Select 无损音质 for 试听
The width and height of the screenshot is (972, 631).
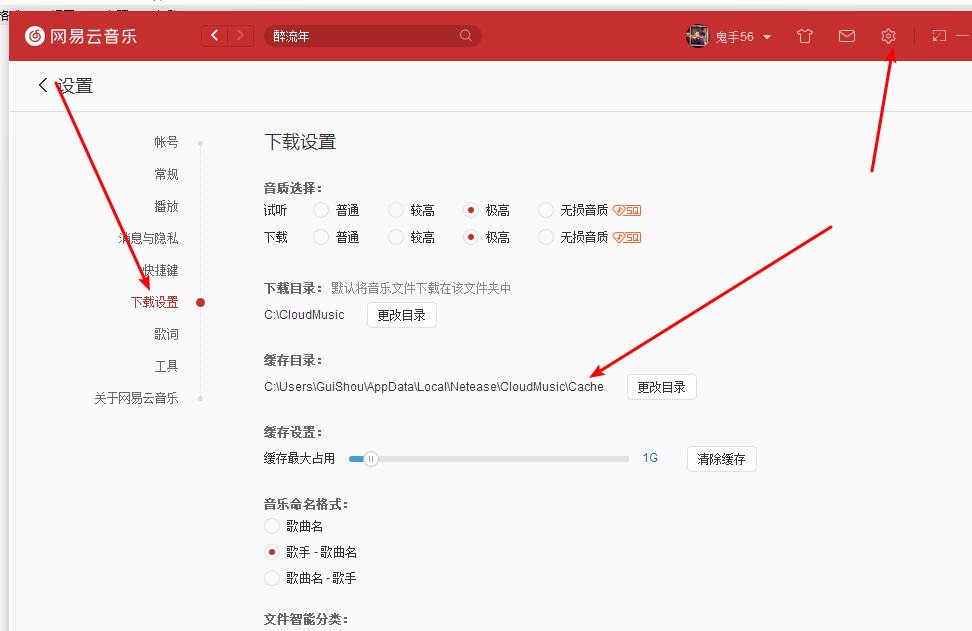click(546, 211)
